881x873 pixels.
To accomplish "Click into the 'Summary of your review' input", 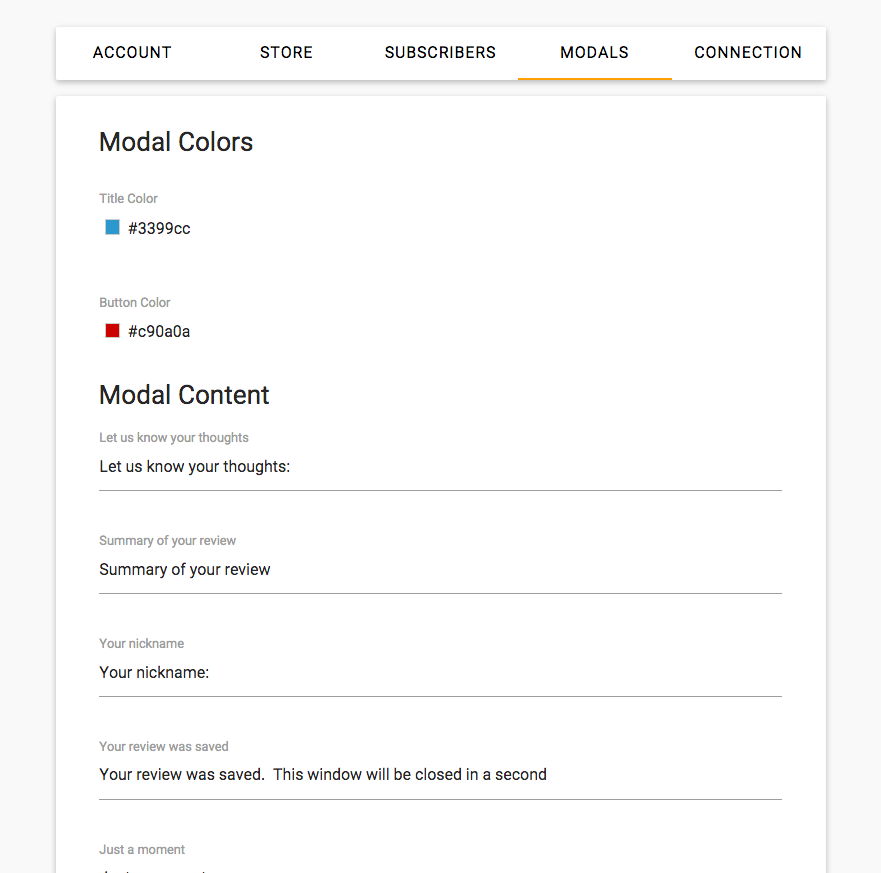I will point(440,570).
